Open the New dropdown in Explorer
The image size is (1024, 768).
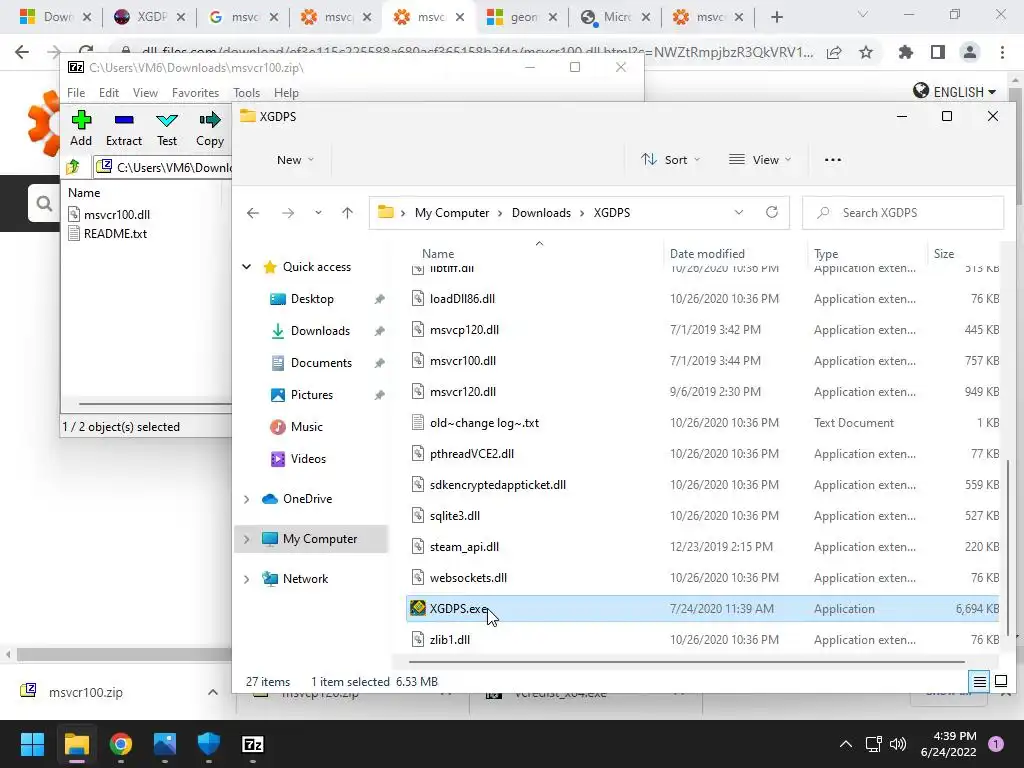coord(295,160)
